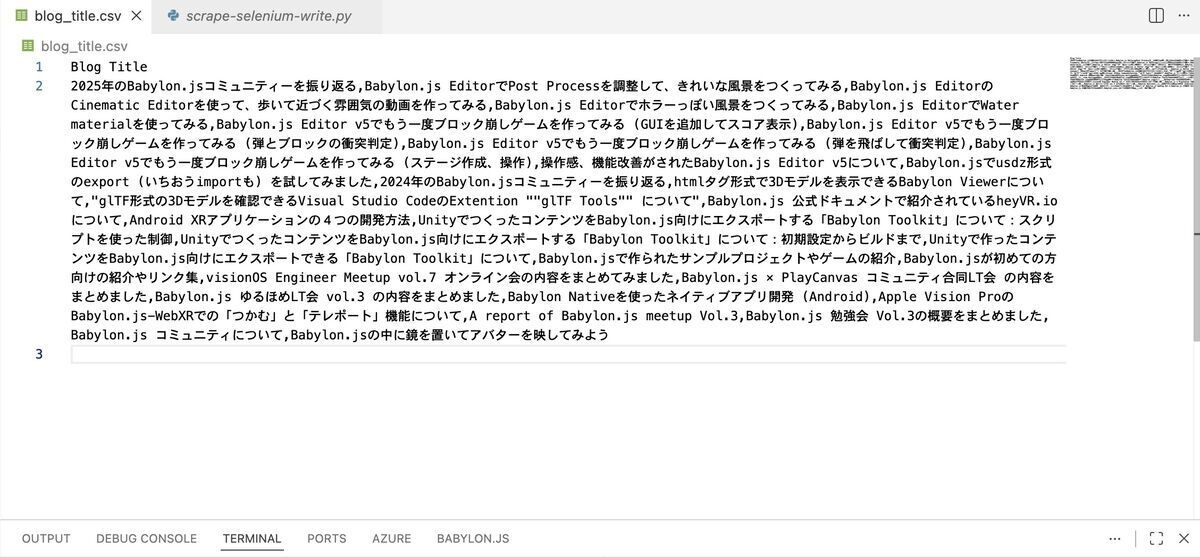Close the blog_title.csv tab
Viewport: 1200px width, 557px height.
pyautogui.click(x=137, y=16)
